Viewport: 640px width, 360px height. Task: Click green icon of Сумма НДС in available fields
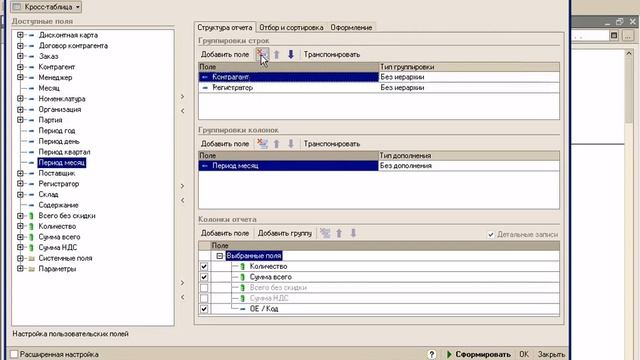click(31, 247)
